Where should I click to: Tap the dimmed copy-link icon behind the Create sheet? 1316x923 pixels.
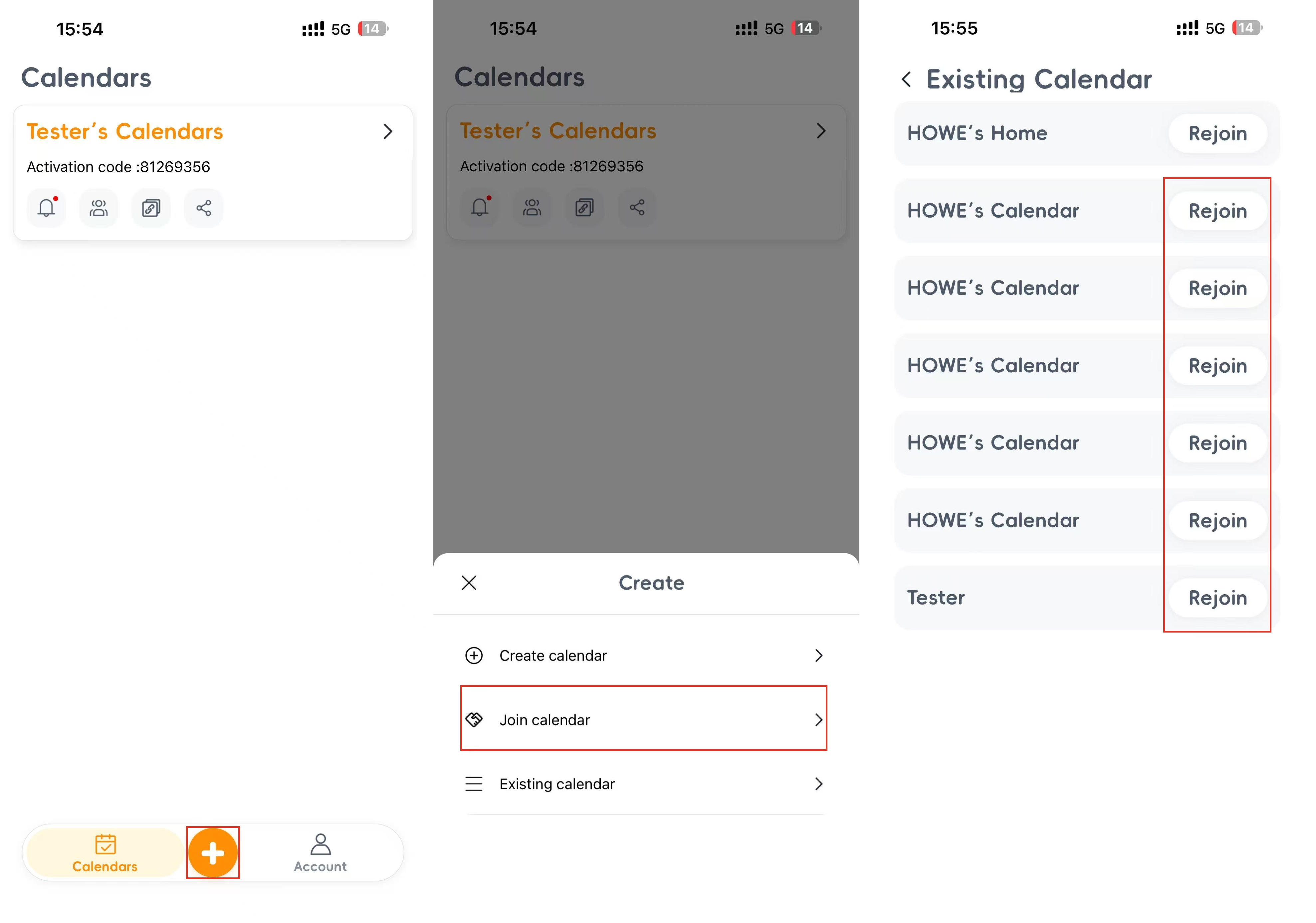pyautogui.click(x=585, y=207)
